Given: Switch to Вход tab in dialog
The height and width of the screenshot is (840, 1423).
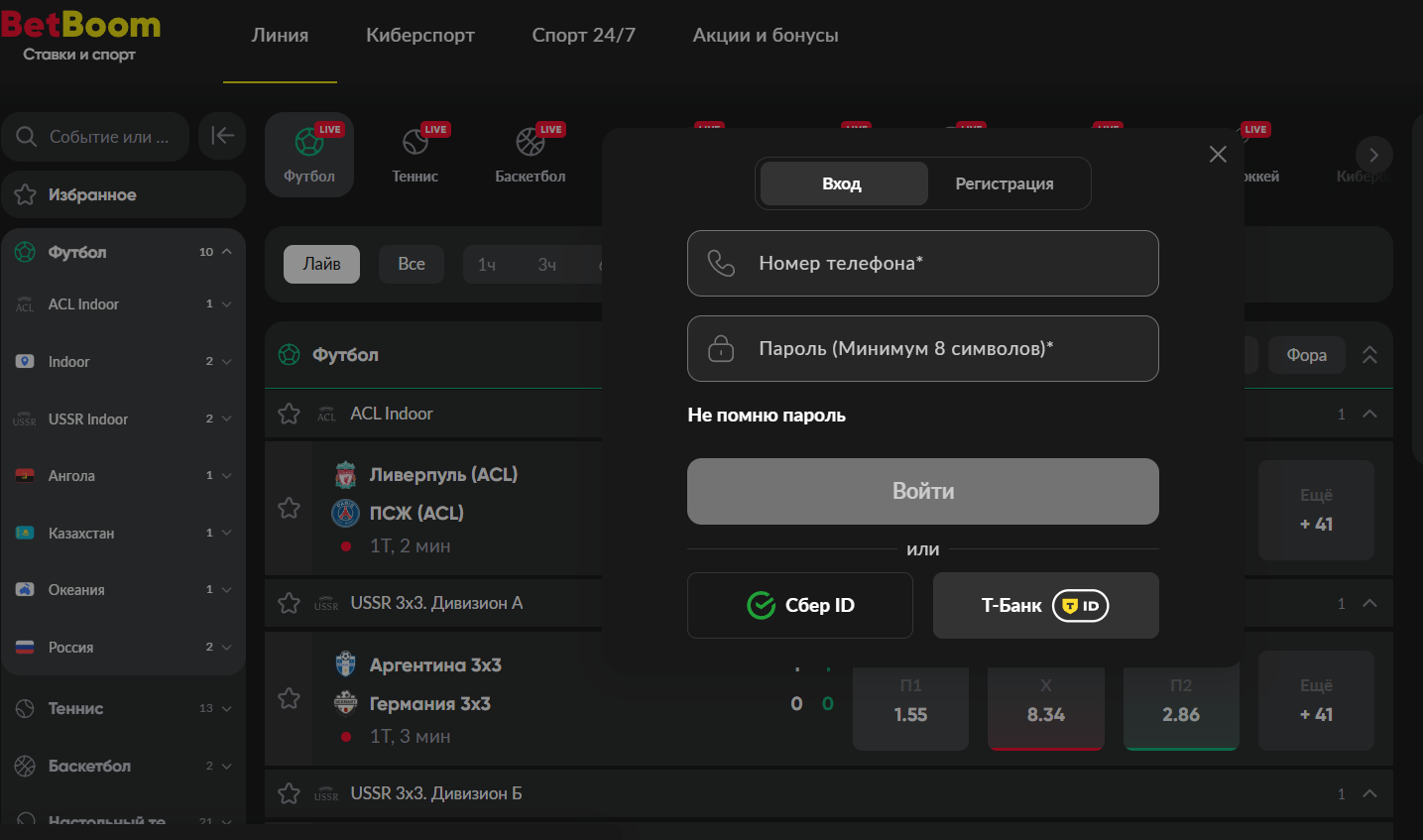Looking at the screenshot, I should 843,183.
